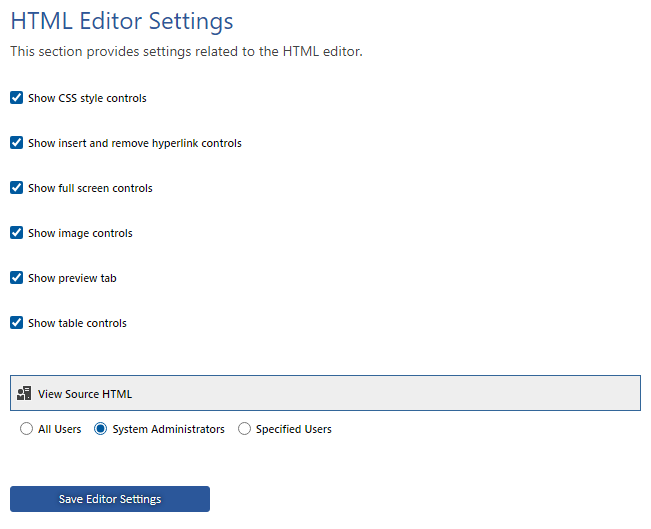Click the View Source HTML header bar
The image size is (651, 529).
pyautogui.click(x=325, y=393)
